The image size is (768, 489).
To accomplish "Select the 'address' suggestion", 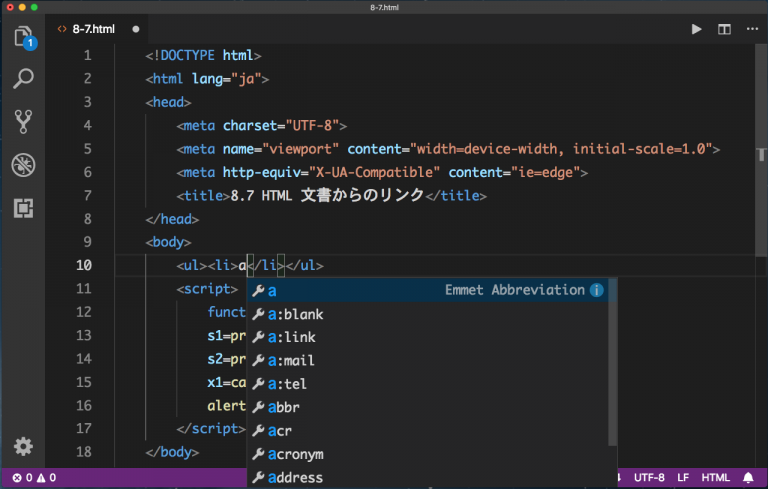I will [x=428, y=477].
